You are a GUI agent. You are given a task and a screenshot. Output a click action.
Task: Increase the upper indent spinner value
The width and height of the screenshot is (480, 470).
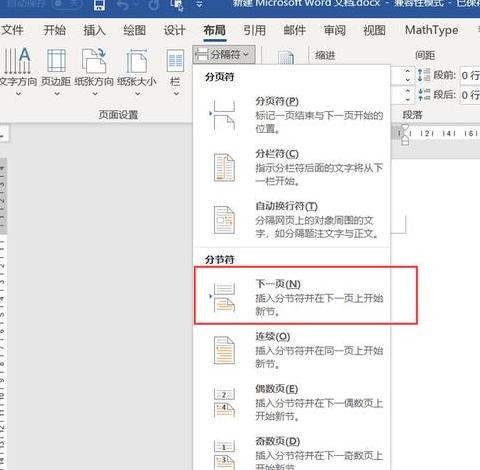click(407, 72)
